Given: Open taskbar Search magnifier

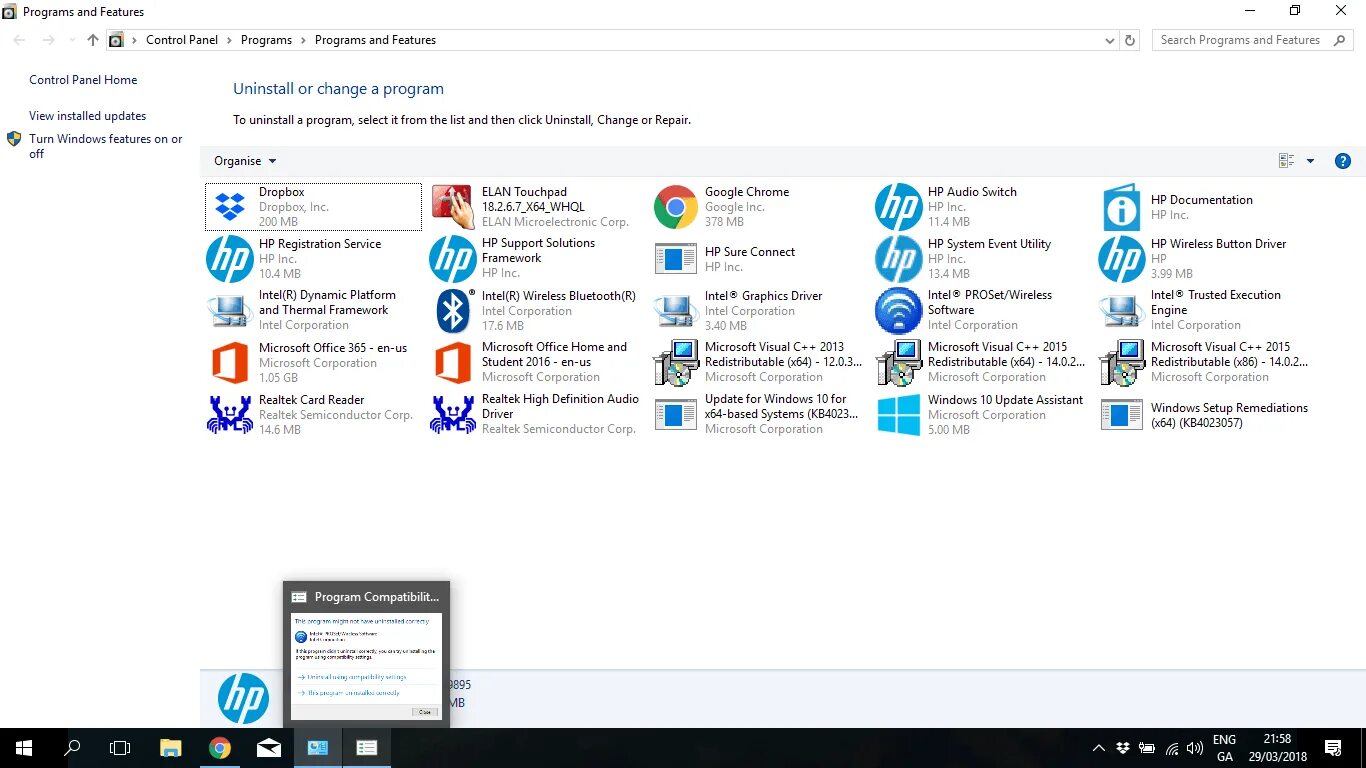Looking at the screenshot, I should click(72, 747).
